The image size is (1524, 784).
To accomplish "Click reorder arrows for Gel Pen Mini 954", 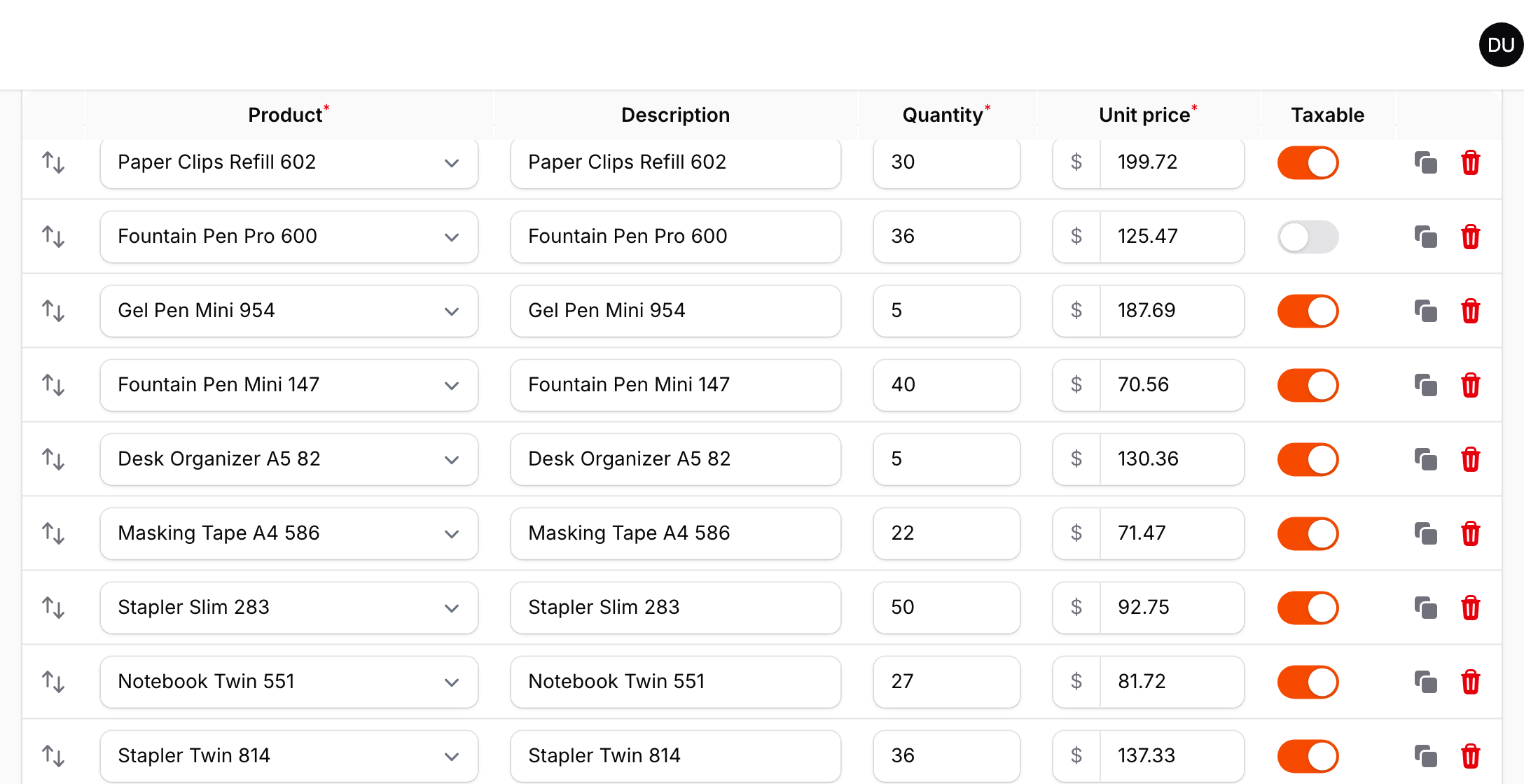I will click(53, 311).
